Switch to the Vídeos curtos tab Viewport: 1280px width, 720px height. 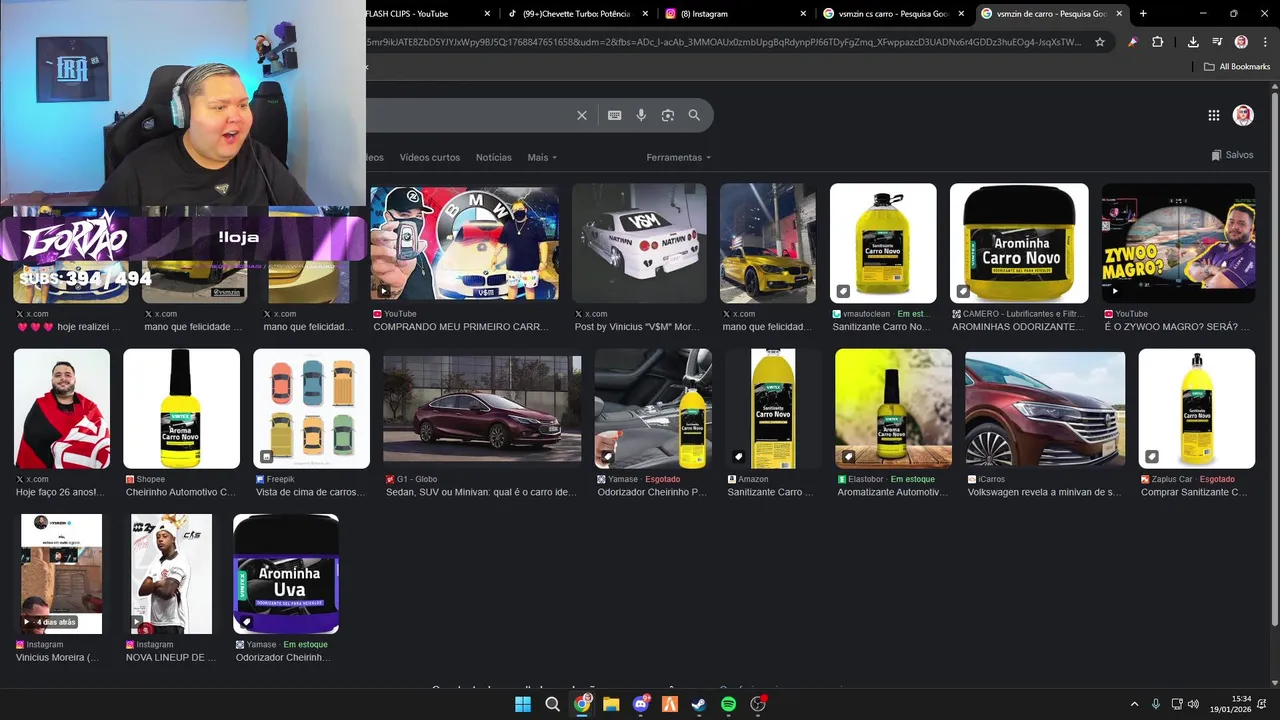click(430, 157)
